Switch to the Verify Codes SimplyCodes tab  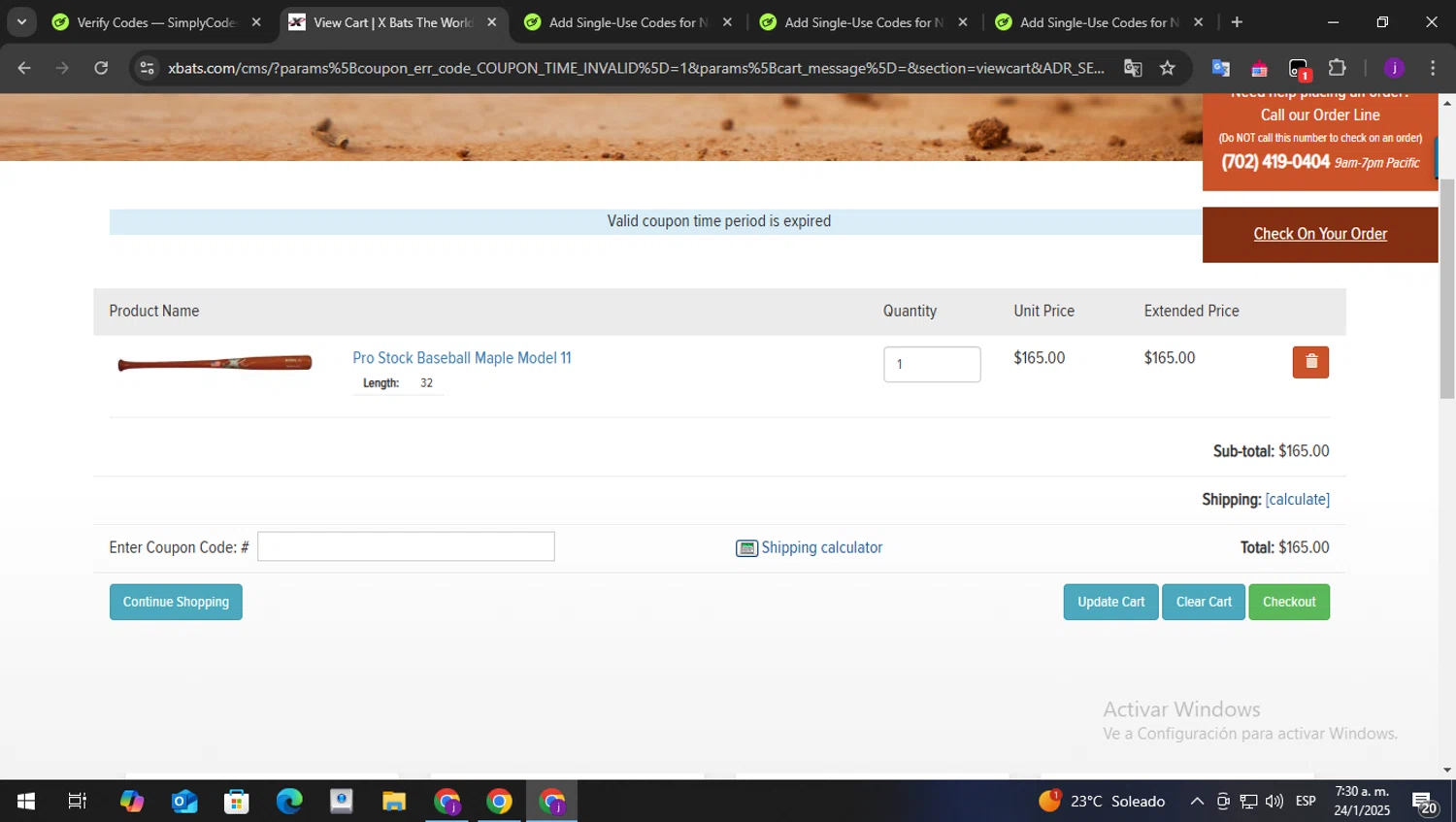click(155, 22)
